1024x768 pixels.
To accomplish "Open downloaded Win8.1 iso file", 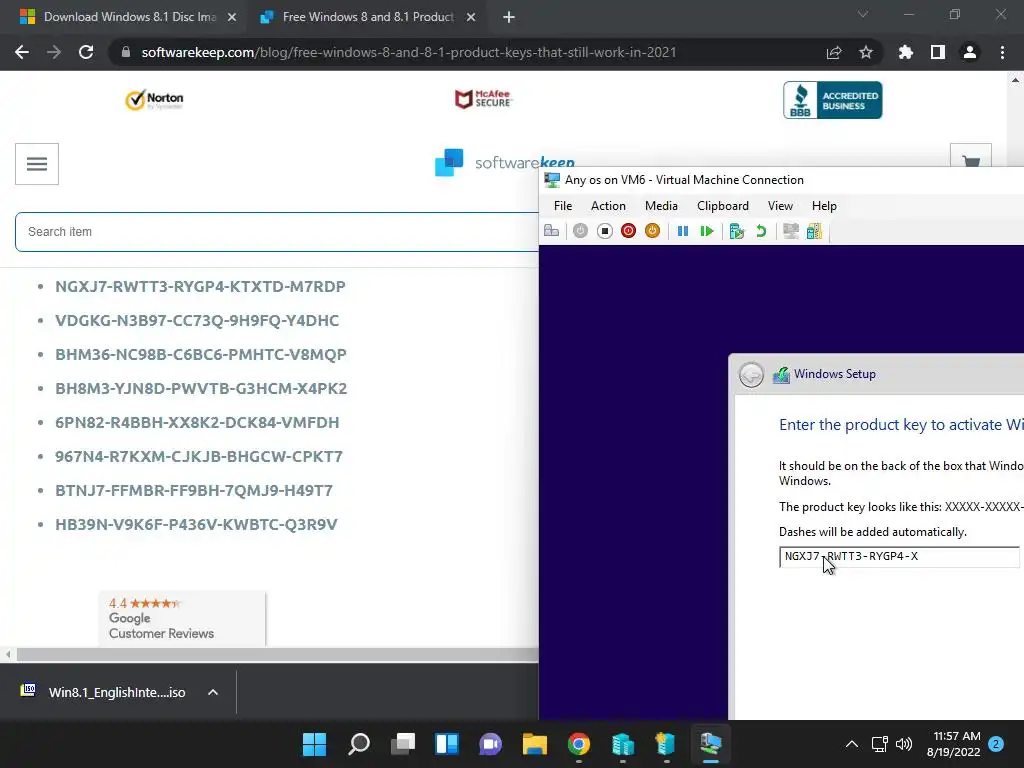I will coord(104,692).
